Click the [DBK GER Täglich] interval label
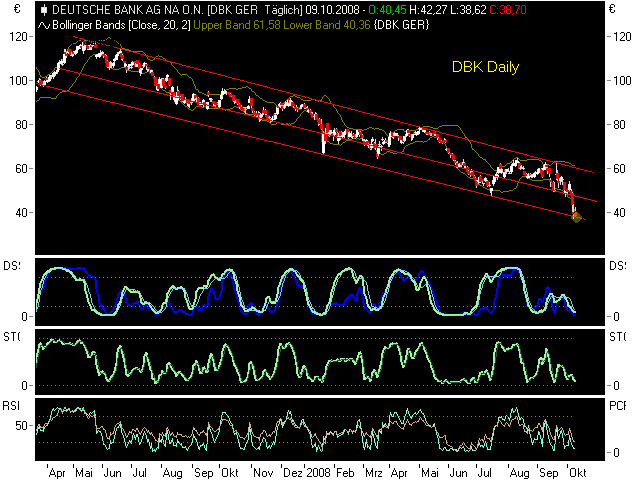This screenshot has width=640, height=480. (255, 10)
